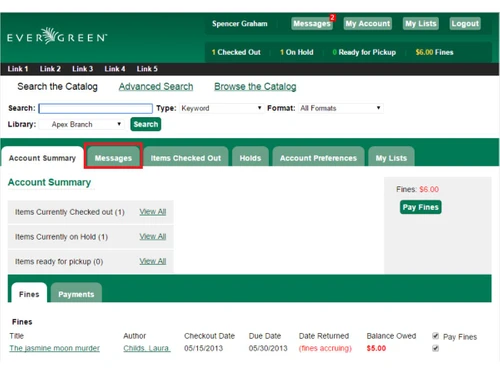Toggle the Pay Fines header checkbox
Image resolution: width=500 pixels, height=375 pixels.
[435, 336]
